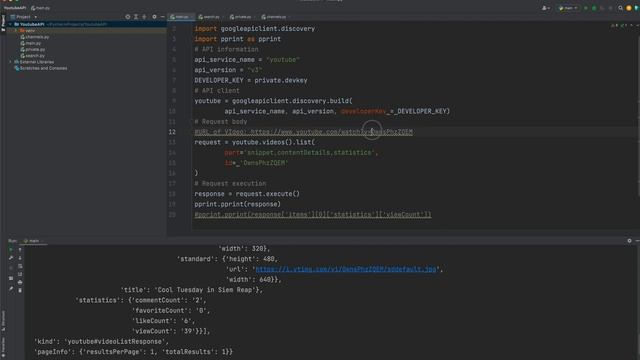Image resolution: width=640 pixels, height=360 pixels.
Task: Open main.py in the project tree
Action: pos(31,43)
